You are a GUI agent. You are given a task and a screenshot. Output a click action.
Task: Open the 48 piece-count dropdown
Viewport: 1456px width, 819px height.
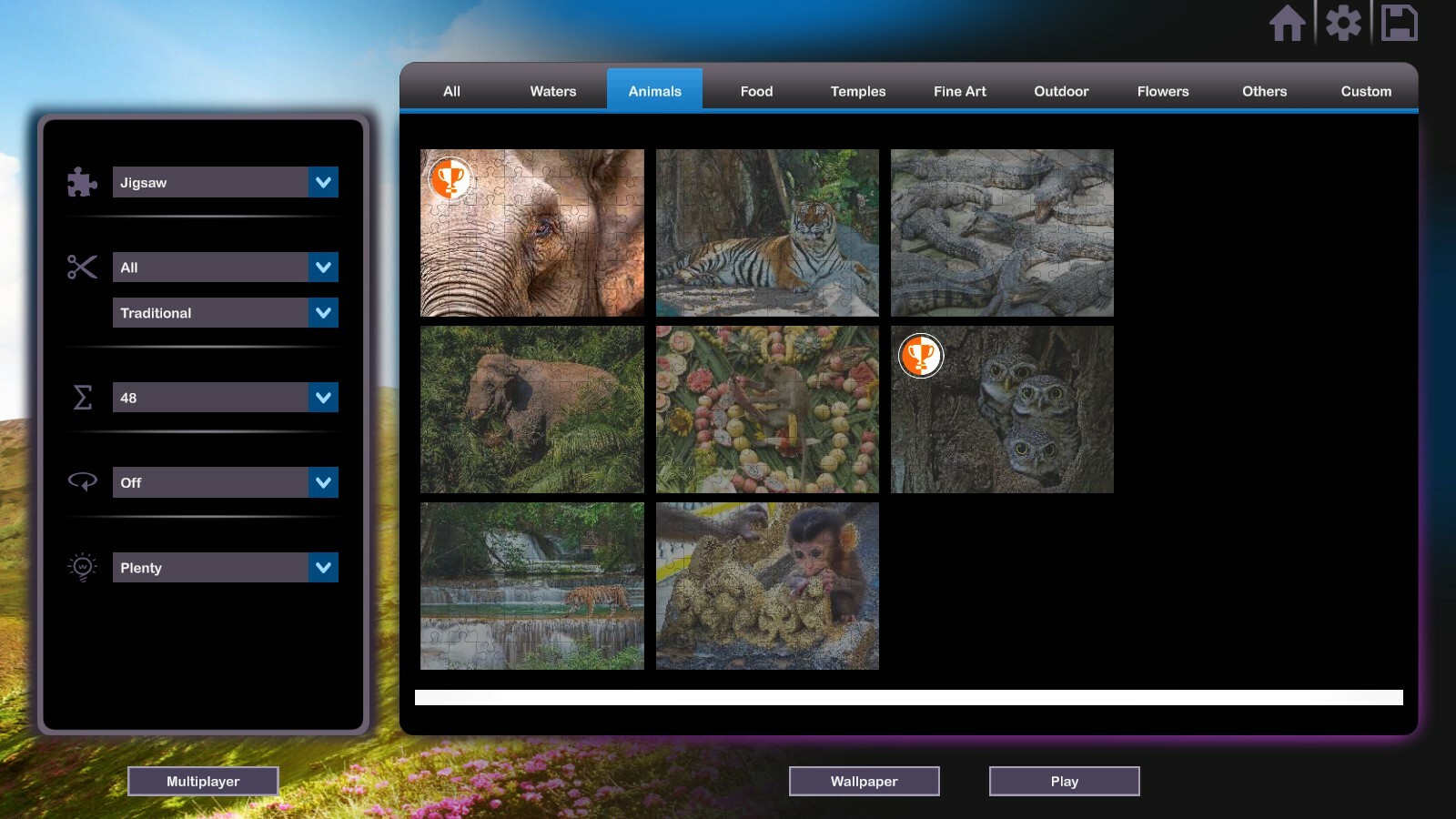coord(225,397)
